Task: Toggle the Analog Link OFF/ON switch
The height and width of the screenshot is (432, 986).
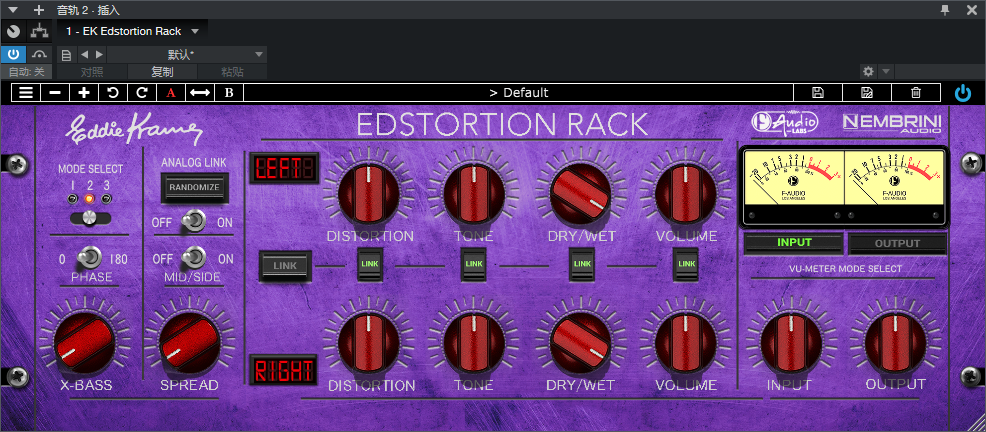Action: point(194,221)
